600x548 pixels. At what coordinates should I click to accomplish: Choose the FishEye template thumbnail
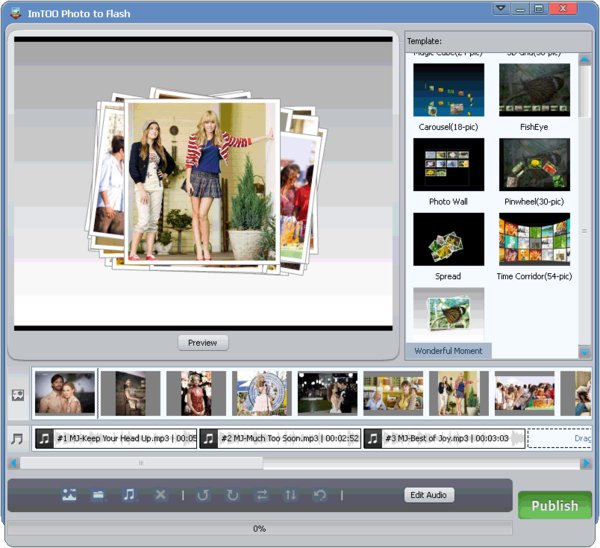click(534, 91)
